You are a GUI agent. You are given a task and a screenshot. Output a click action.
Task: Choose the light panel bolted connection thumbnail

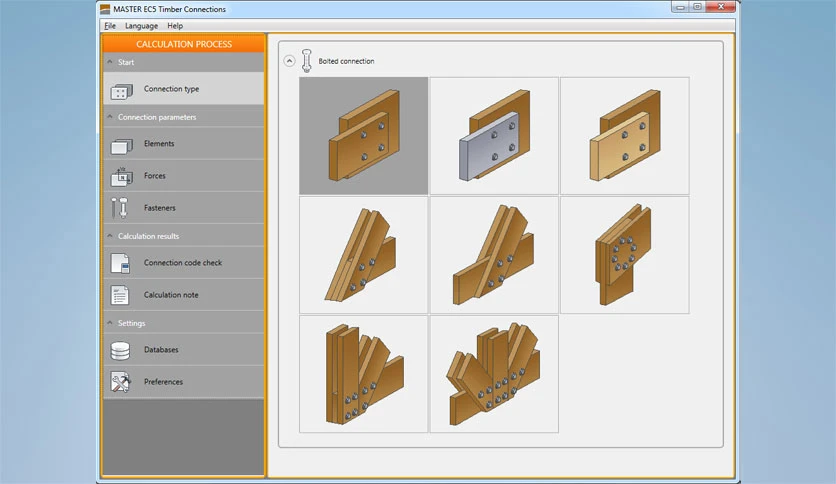pyautogui.click(x=625, y=136)
